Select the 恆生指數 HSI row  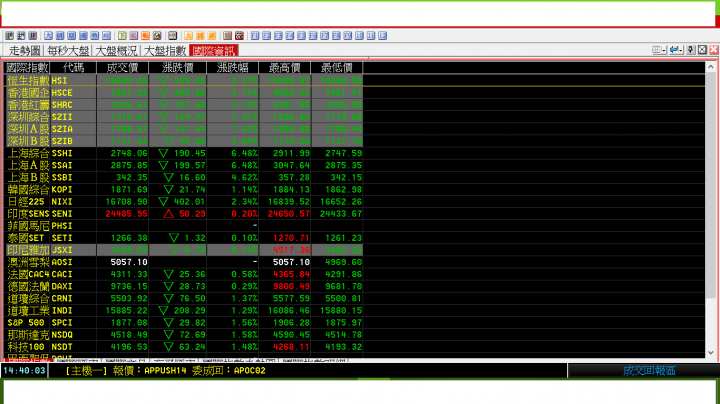pos(184,80)
